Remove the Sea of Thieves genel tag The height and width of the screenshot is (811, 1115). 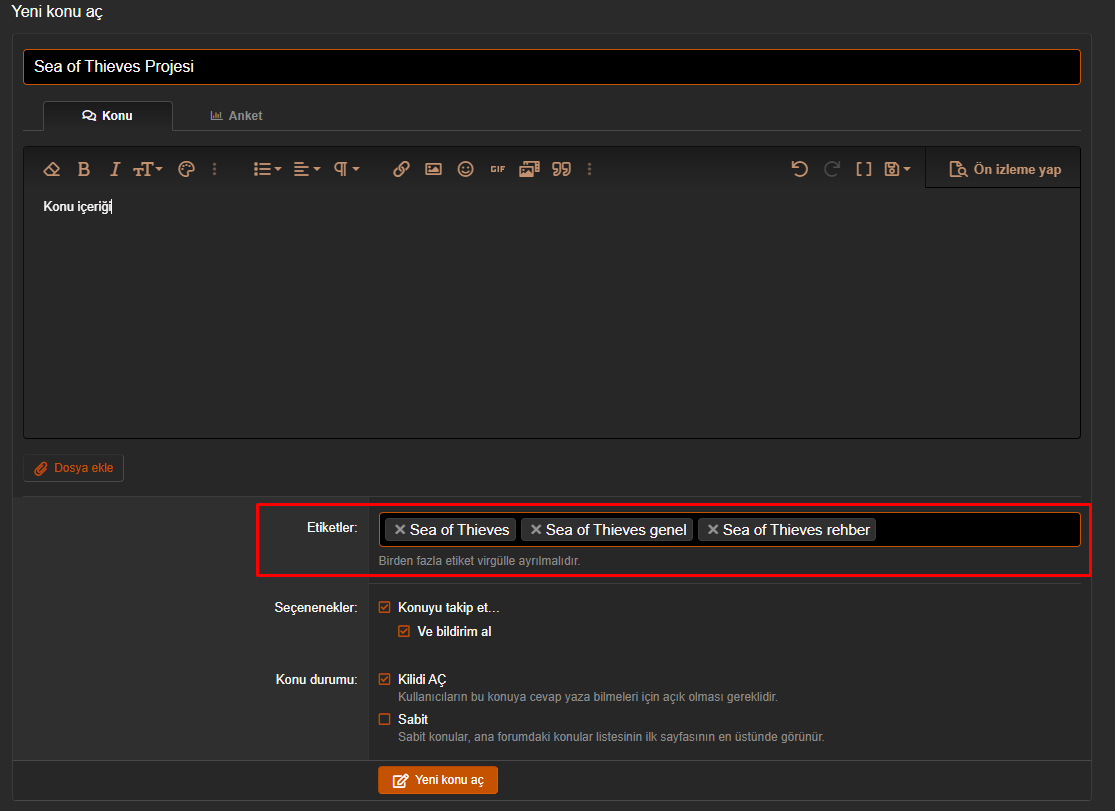pos(535,530)
